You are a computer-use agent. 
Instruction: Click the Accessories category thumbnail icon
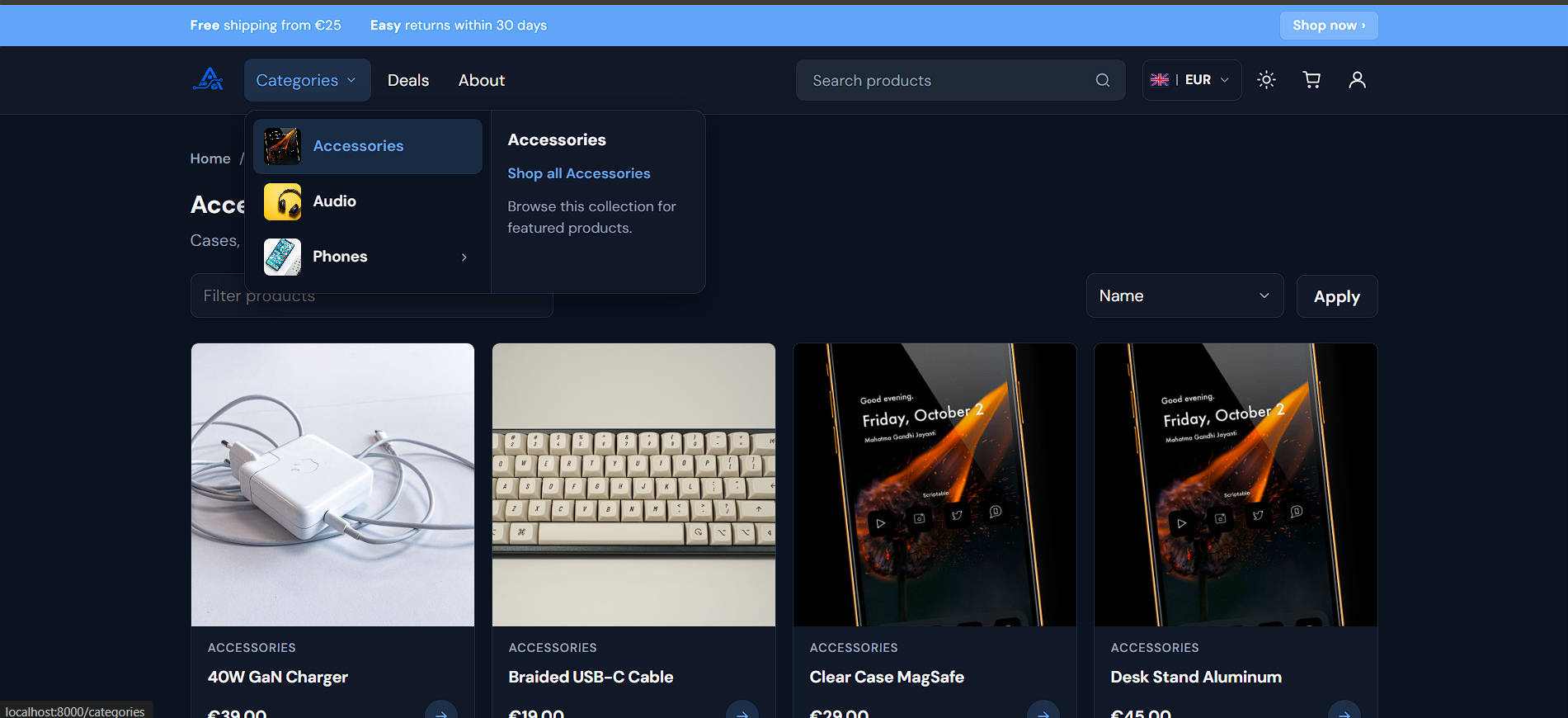tap(282, 146)
